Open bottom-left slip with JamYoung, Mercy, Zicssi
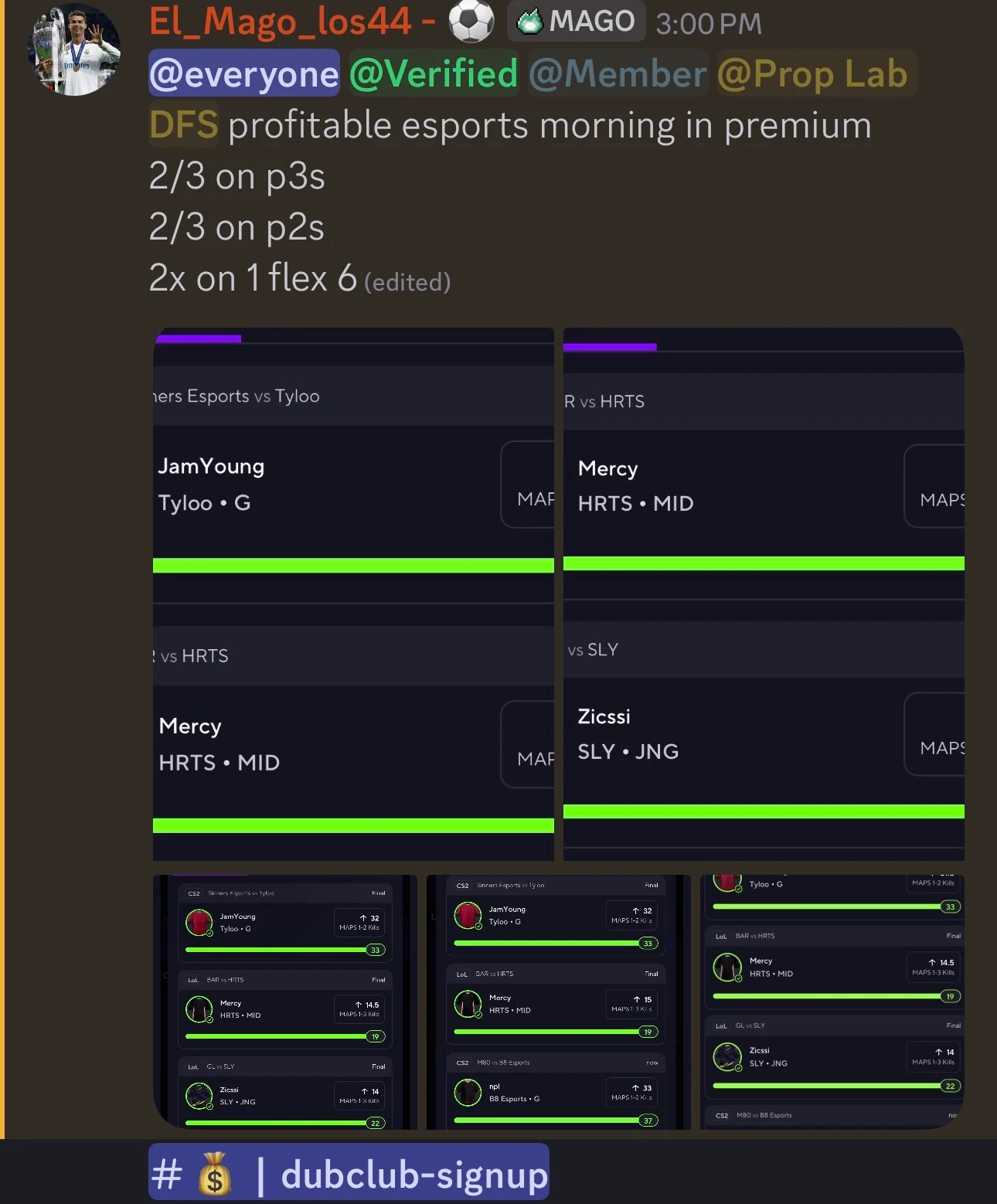Image resolution: width=997 pixels, height=1204 pixels. point(285,1002)
